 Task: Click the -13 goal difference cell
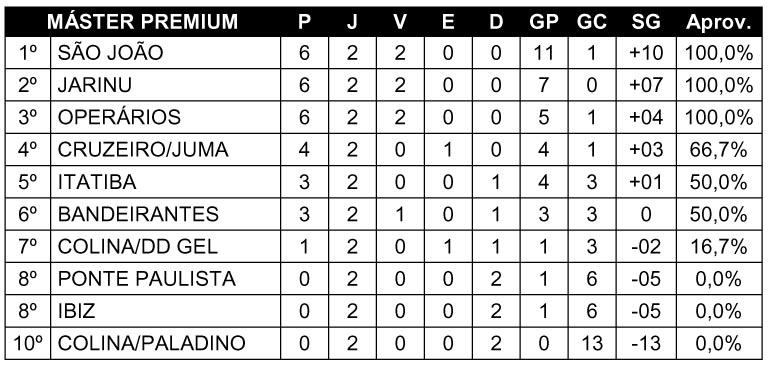646,343
